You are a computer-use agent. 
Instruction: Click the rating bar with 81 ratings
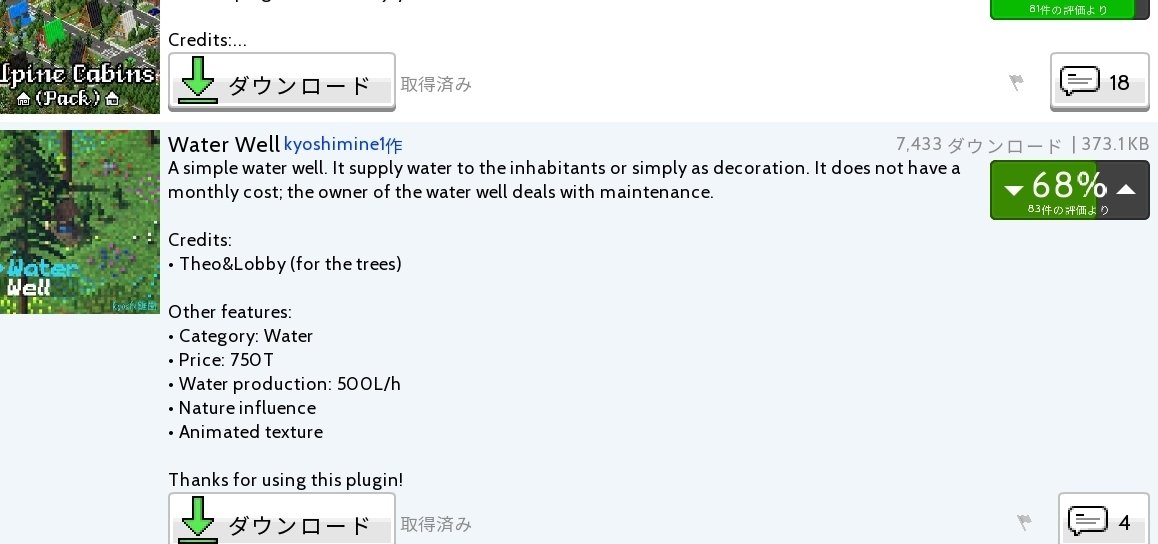point(1069,10)
